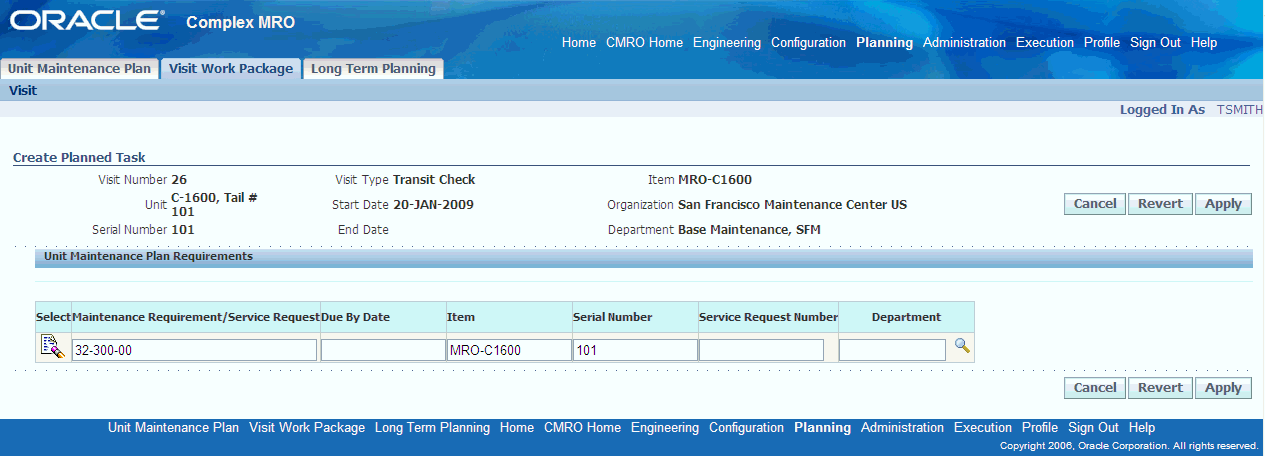Image resolution: width=1265 pixels, height=456 pixels.
Task: Open Engineering in top navigation
Action: [x=727, y=43]
